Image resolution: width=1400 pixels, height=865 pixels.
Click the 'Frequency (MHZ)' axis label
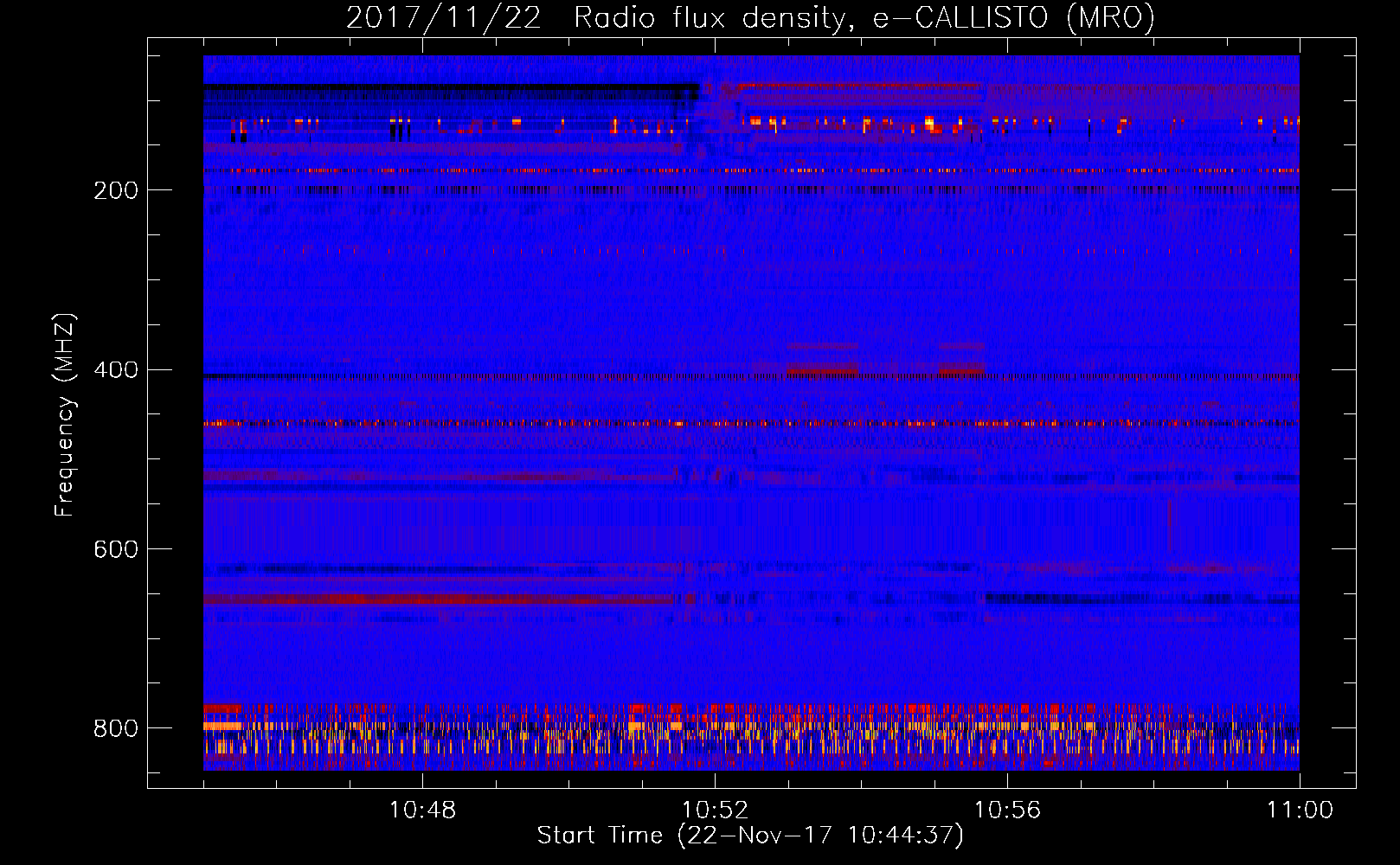65,415
